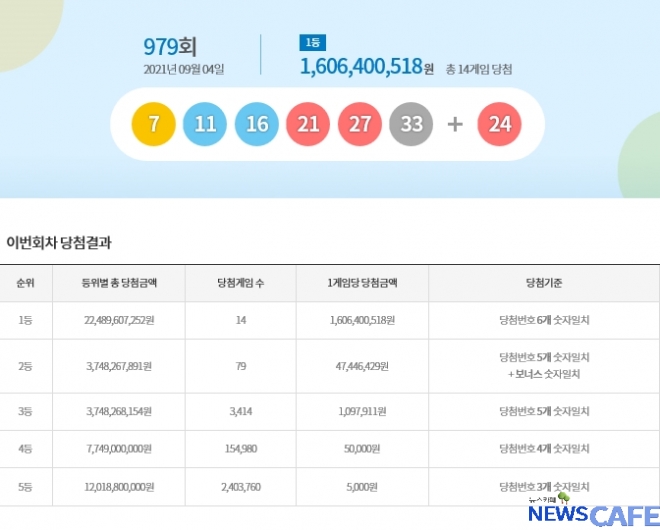Click the blue lottery ball number 11
This screenshot has width=660, height=530.
206,124
